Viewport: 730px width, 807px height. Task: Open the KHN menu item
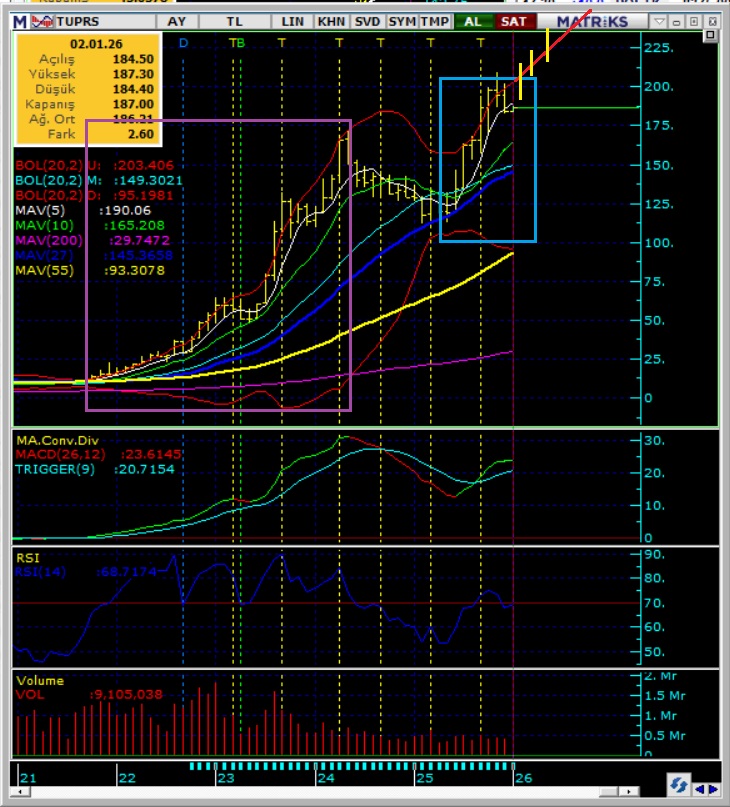coord(330,21)
